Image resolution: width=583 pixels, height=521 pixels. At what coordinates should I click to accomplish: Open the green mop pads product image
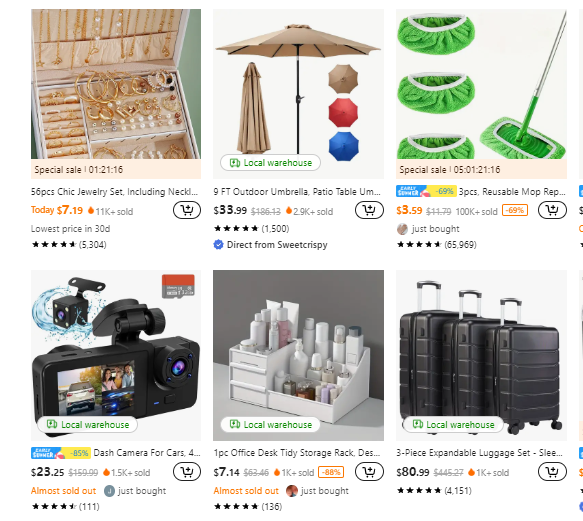click(x=481, y=84)
